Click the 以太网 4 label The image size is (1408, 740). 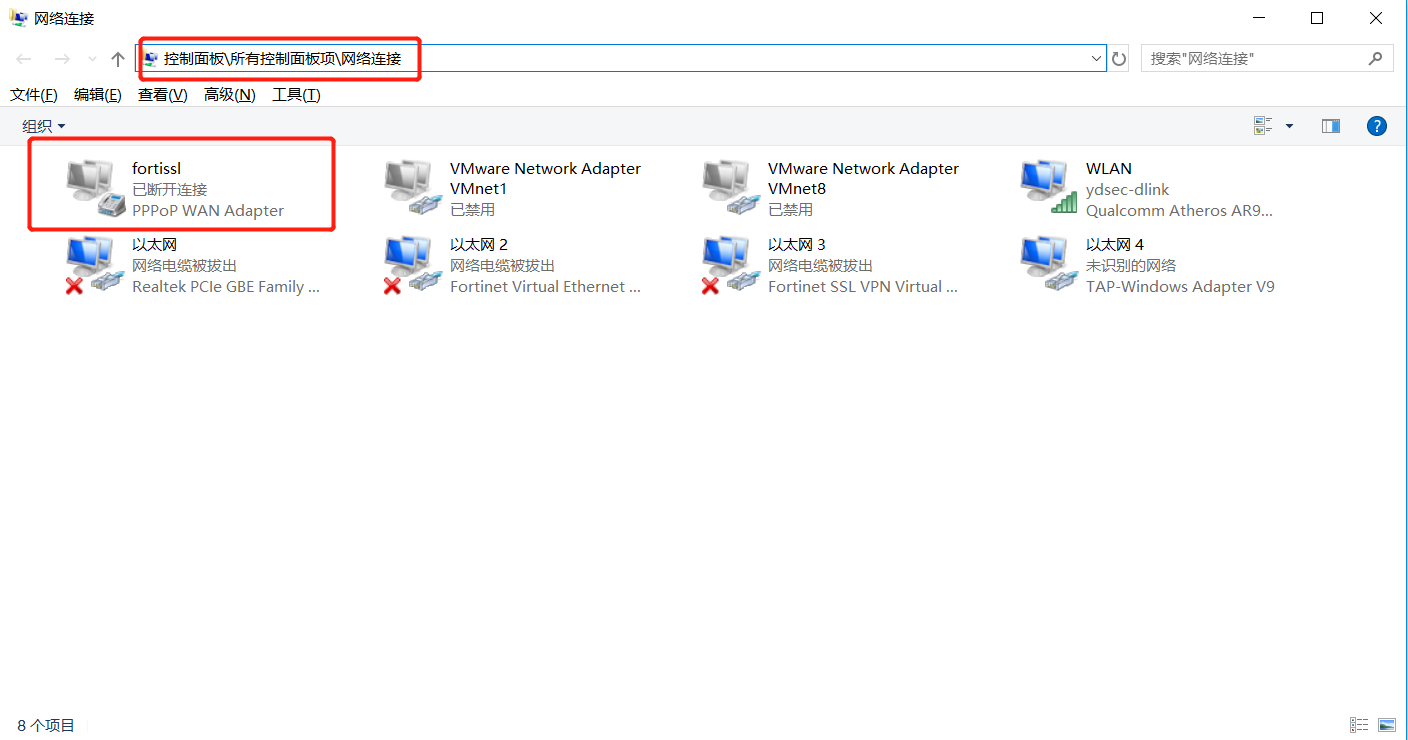coord(1115,245)
